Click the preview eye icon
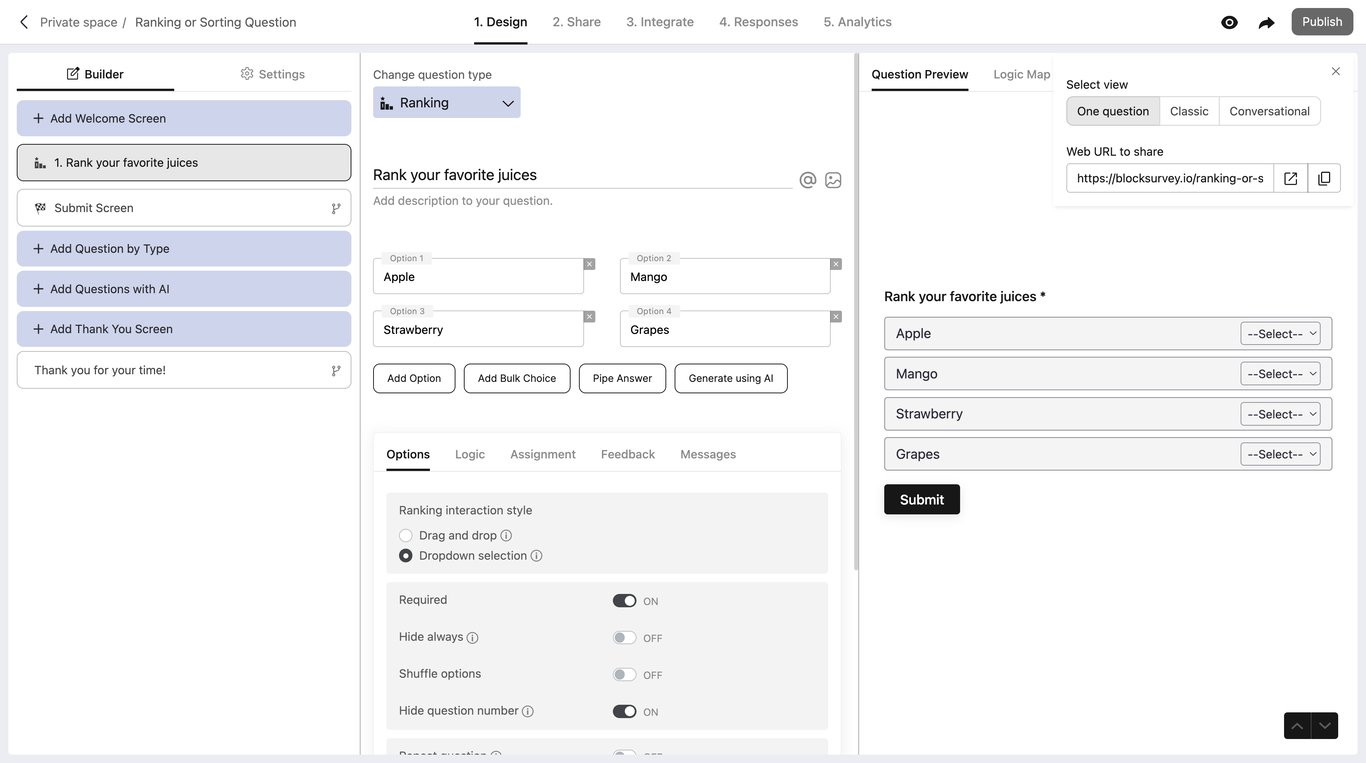The width and height of the screenshot is (1366, 763). point(1229,22)
